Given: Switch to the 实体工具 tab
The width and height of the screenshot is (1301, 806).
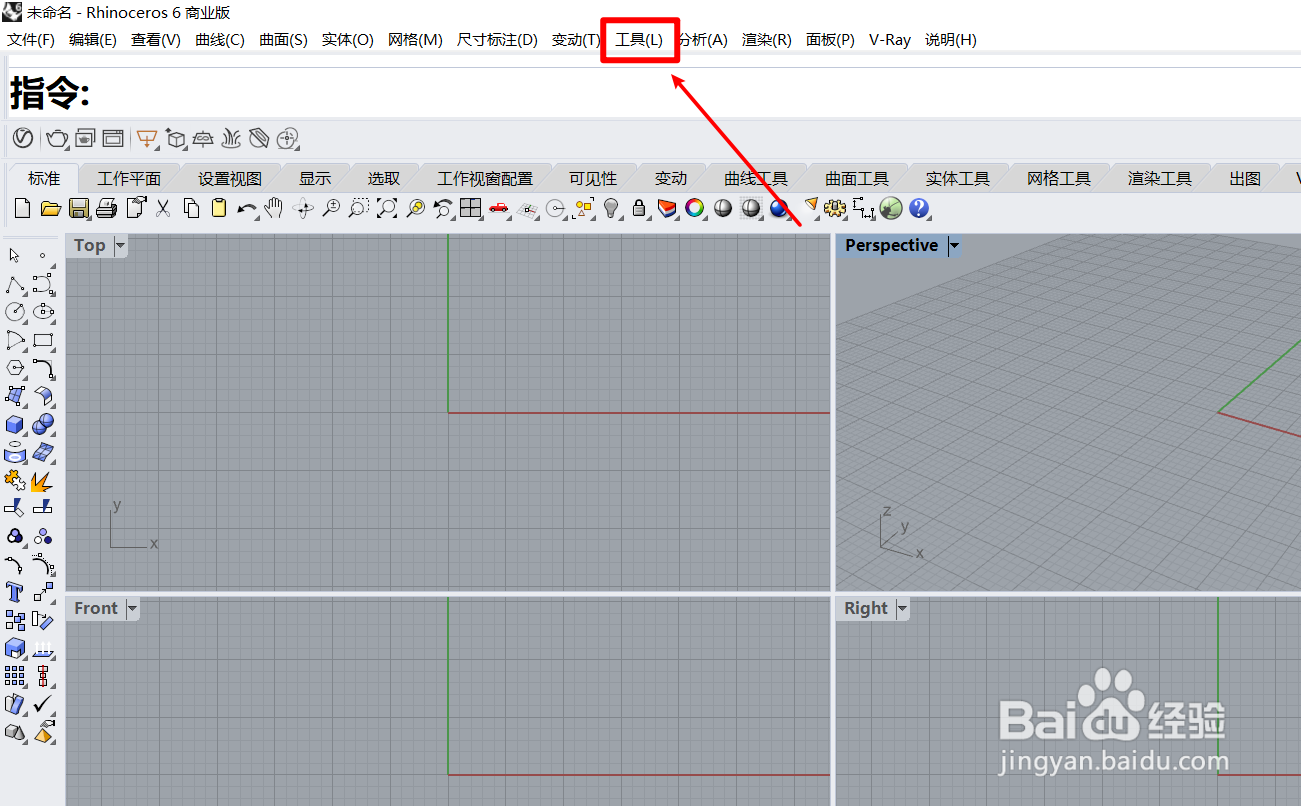Looking at the screenshot, I should (x=958, y=179).
